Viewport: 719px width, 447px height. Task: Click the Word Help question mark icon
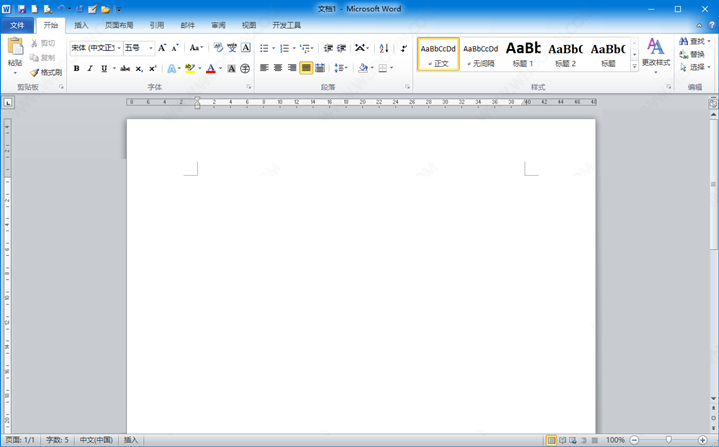712,25
